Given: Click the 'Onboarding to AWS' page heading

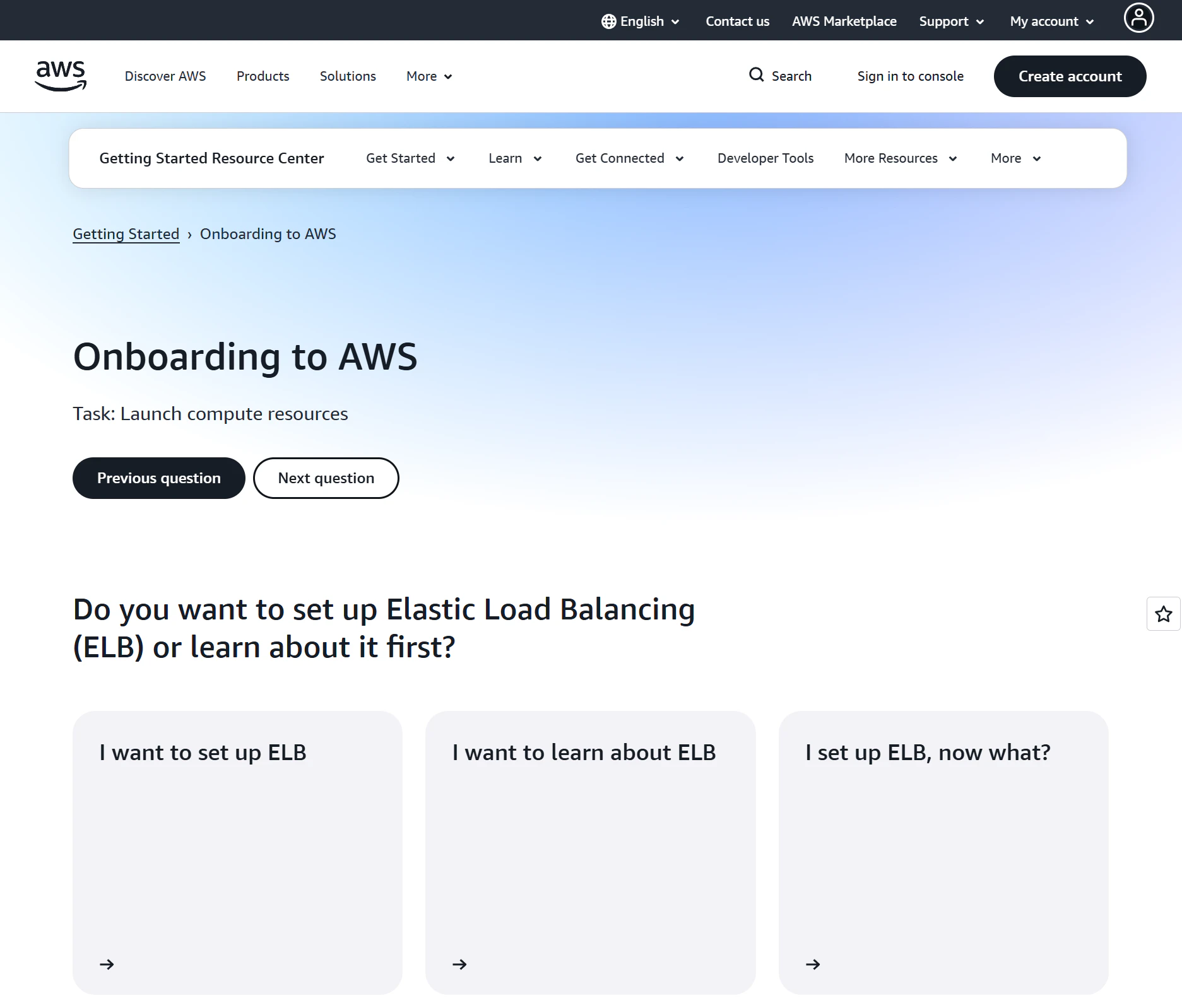Looking at the screenshot, I should point(245,356).
